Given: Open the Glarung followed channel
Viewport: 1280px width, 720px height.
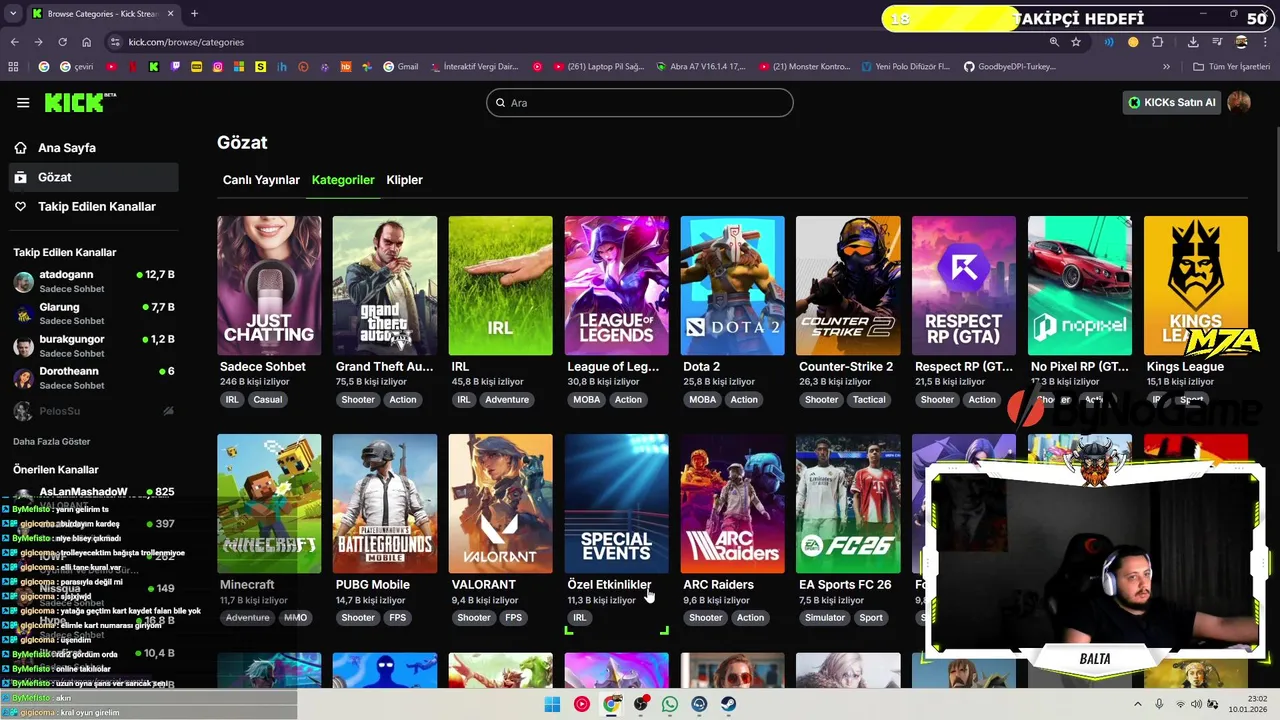Looking at the screenshot, I should point(95,313).
